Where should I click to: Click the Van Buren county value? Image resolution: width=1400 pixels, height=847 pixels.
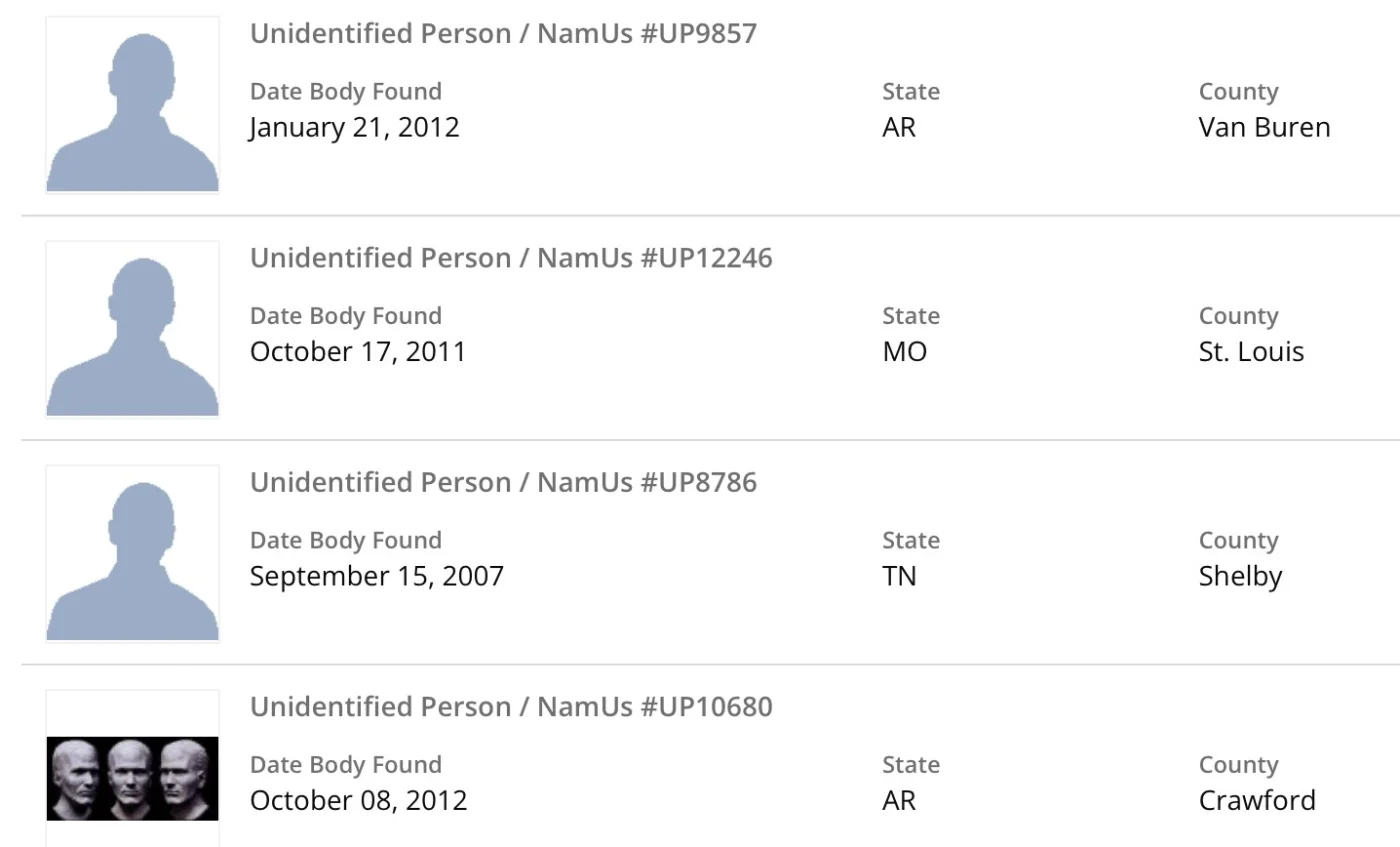click(1264, 128)
